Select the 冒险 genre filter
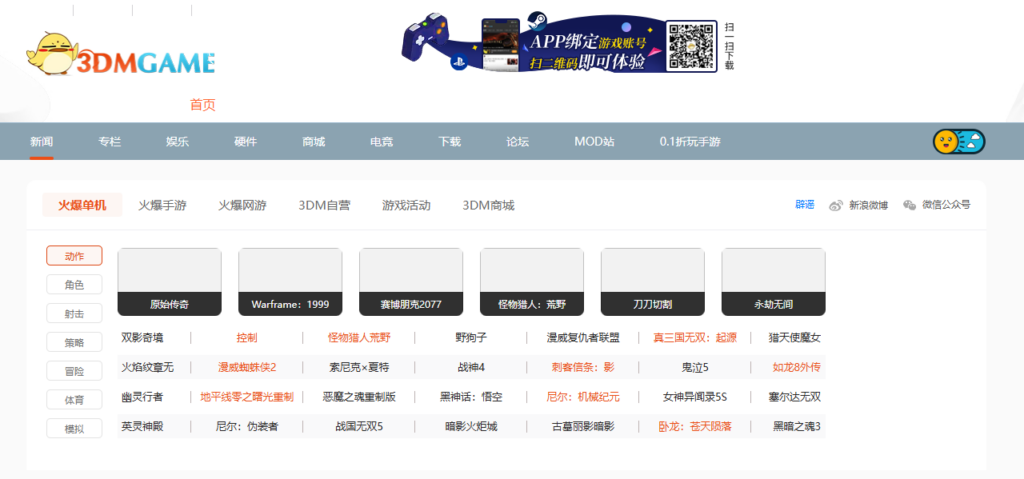This screenshot has width=1024, height=479. [x=74, y=371]
